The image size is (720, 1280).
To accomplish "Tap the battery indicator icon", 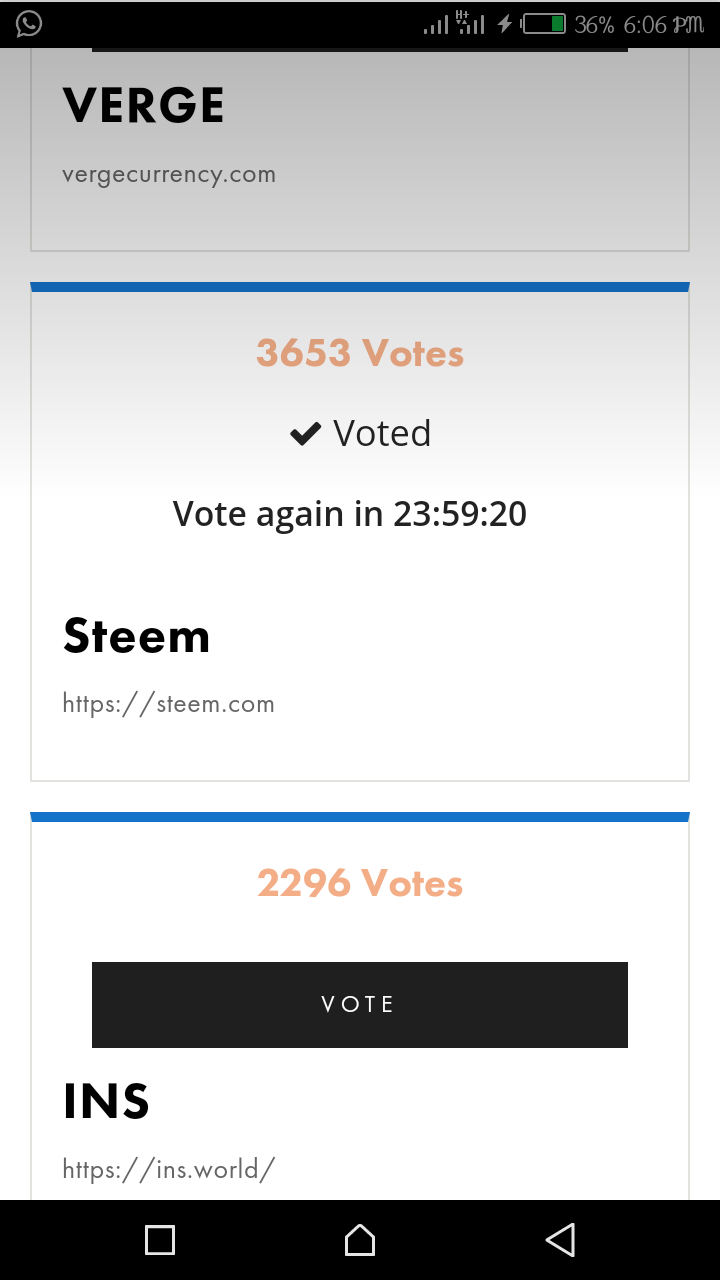I will 545,24.
